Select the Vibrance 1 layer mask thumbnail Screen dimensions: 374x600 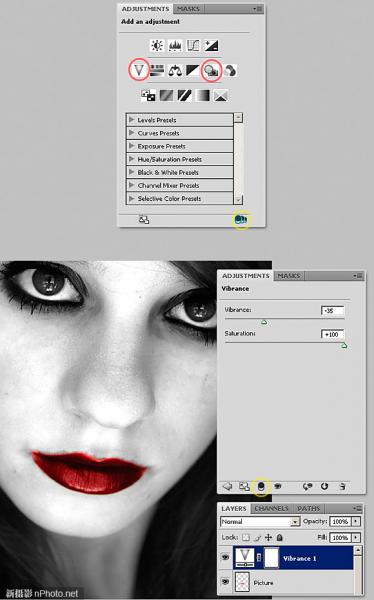(271, 558)
